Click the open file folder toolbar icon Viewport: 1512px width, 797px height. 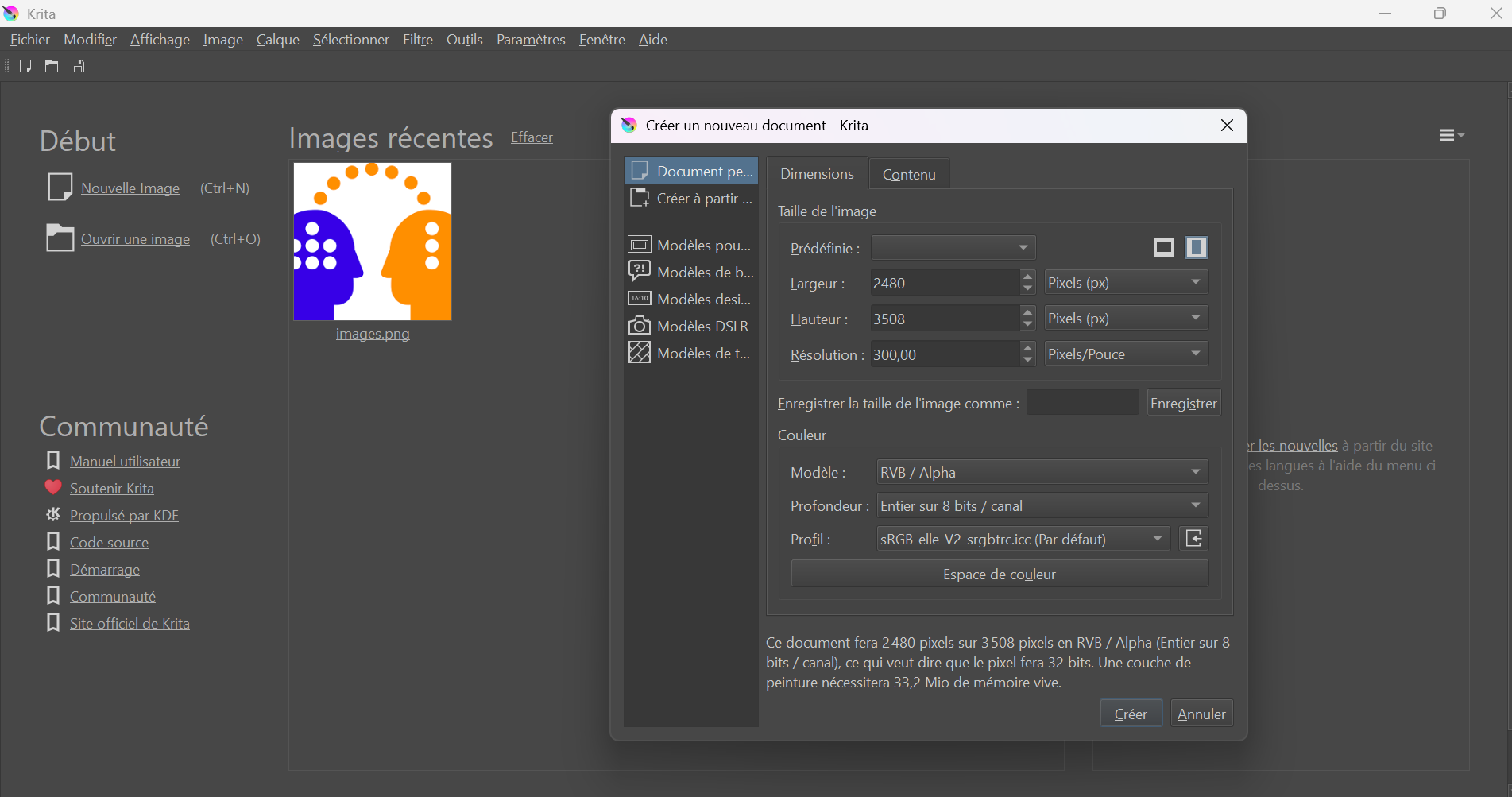click(52, 66)
